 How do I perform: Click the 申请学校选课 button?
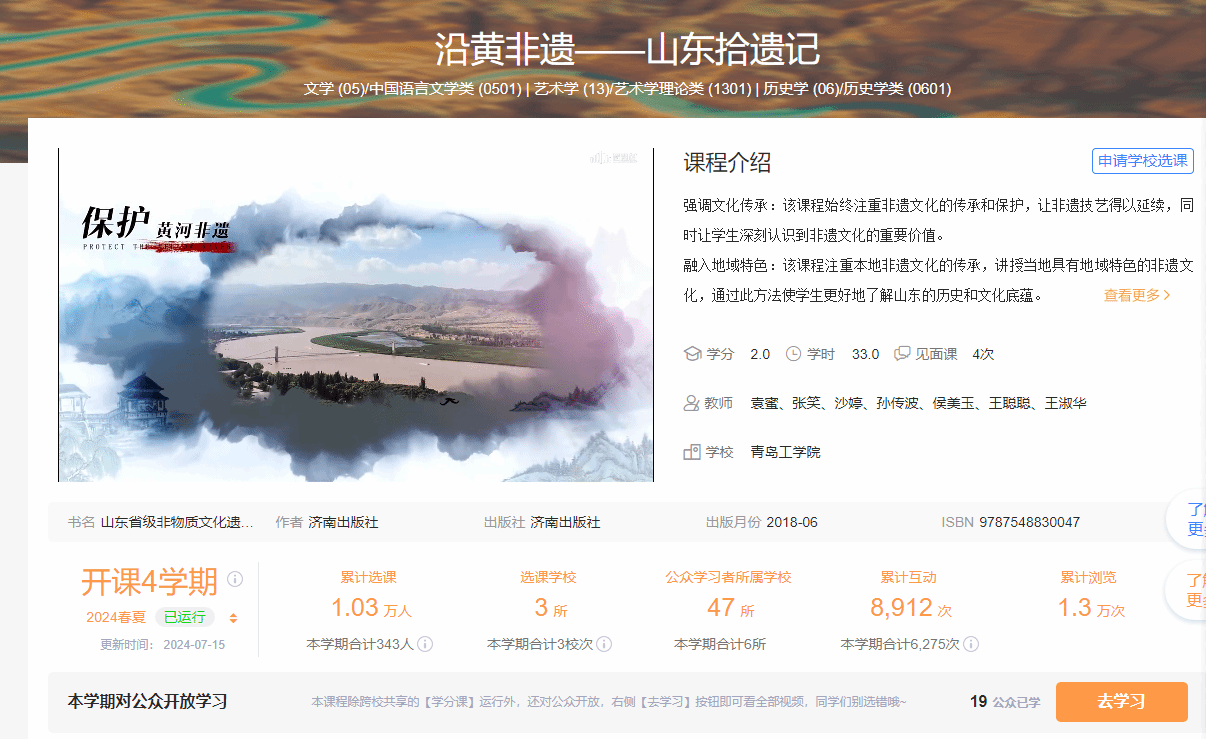tap(1142, 161)
